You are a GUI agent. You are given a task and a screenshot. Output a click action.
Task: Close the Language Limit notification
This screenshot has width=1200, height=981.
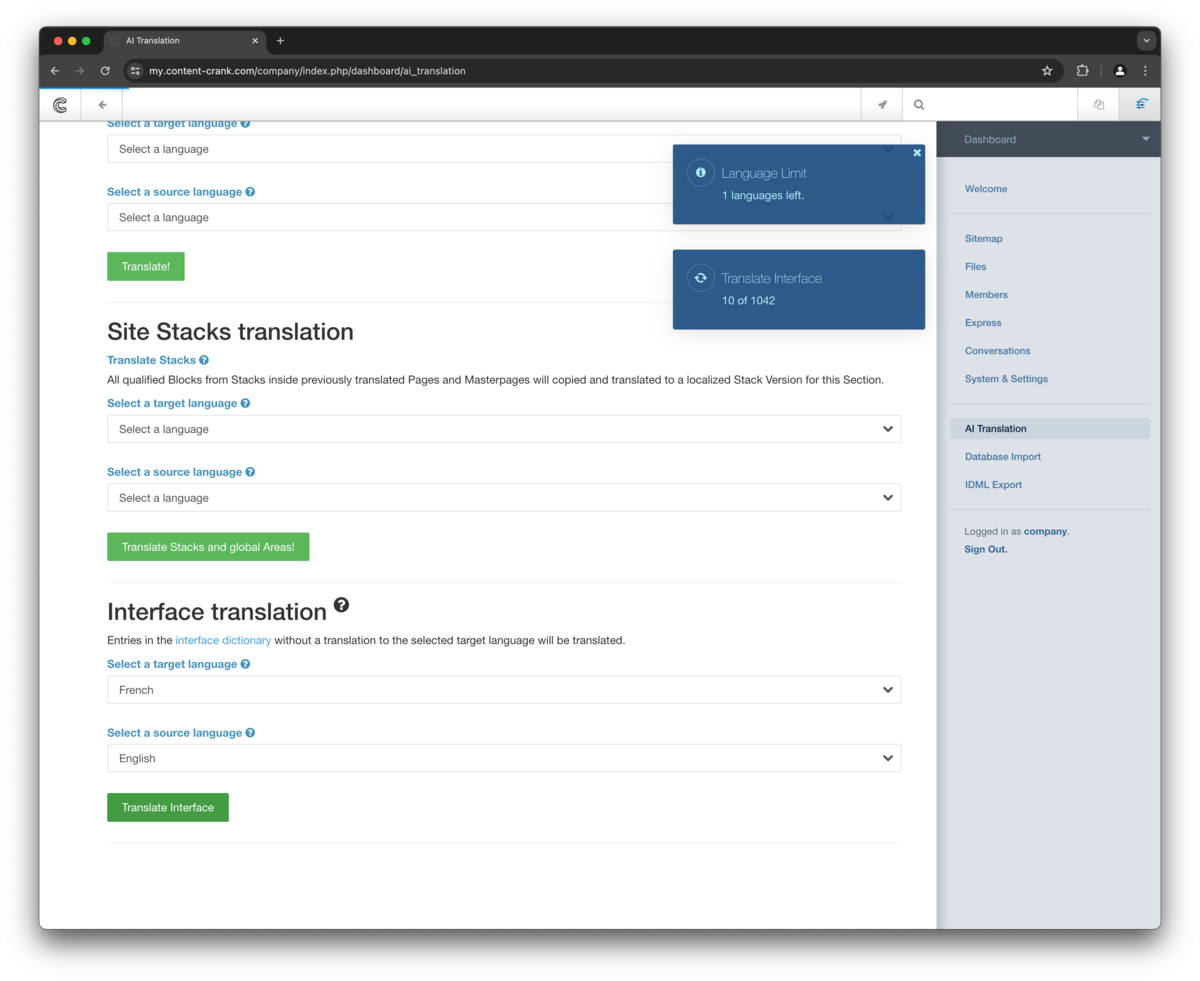tap(917, 153)
